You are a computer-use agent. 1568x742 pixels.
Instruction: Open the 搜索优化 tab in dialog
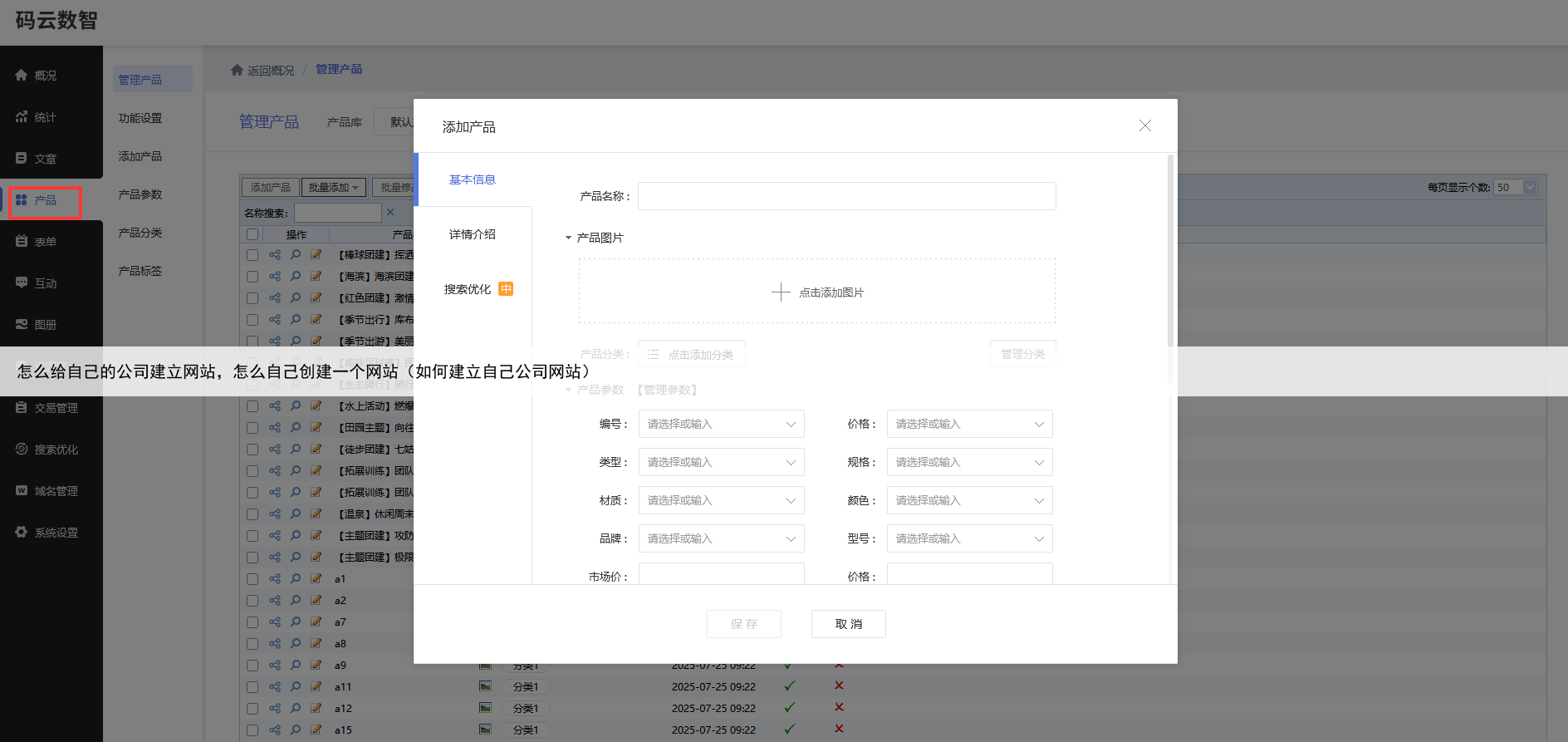click(468, 289)
